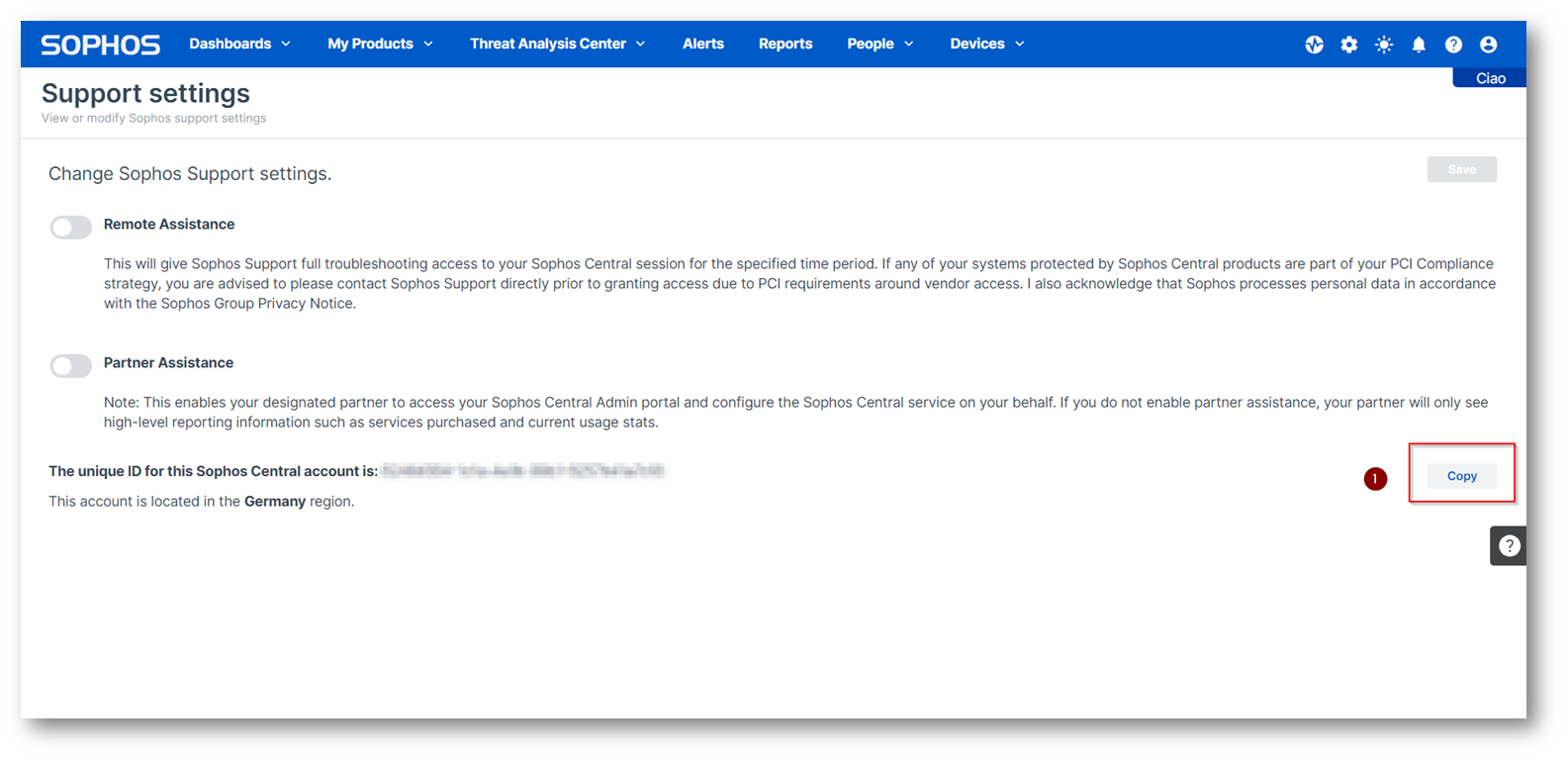Viewport: 1568px width, 760px height.
Task: Open the help question mark in header
Action: click(x=1453, y=45)
